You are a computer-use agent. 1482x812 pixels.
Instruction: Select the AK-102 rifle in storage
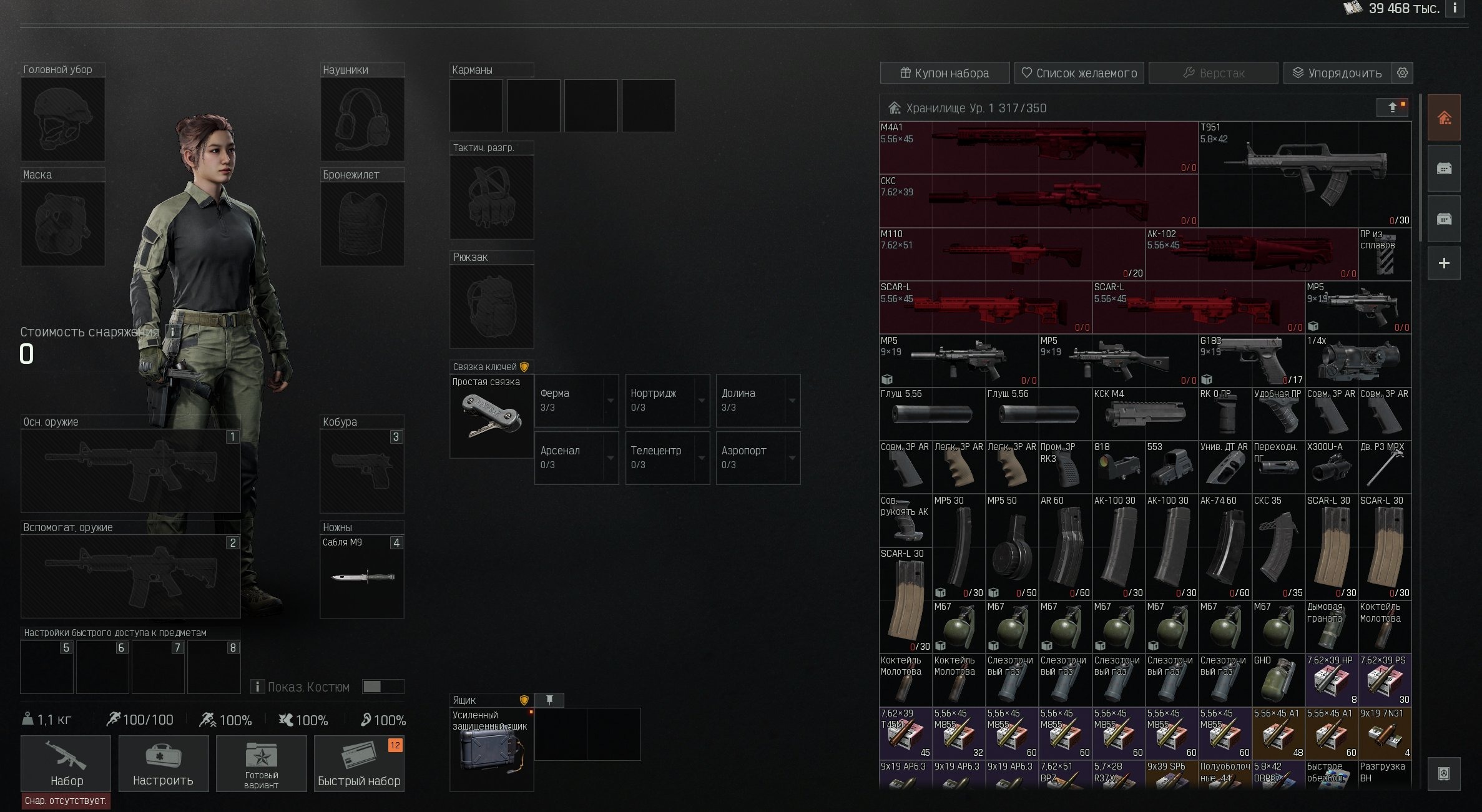click(x=1252, y=254)
